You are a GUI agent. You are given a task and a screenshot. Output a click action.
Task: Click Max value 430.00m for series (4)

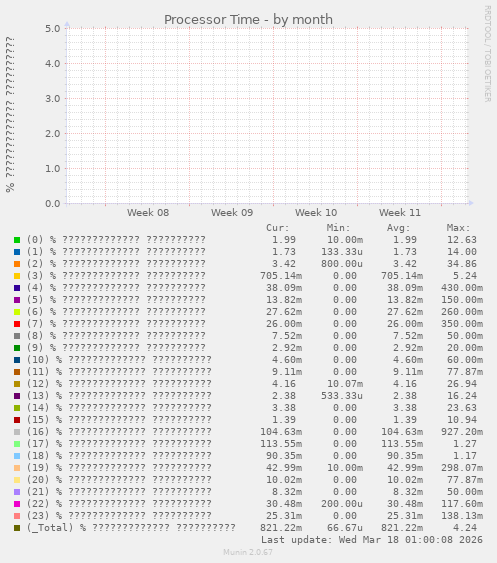pyautogui.click(x=462, y=288)
